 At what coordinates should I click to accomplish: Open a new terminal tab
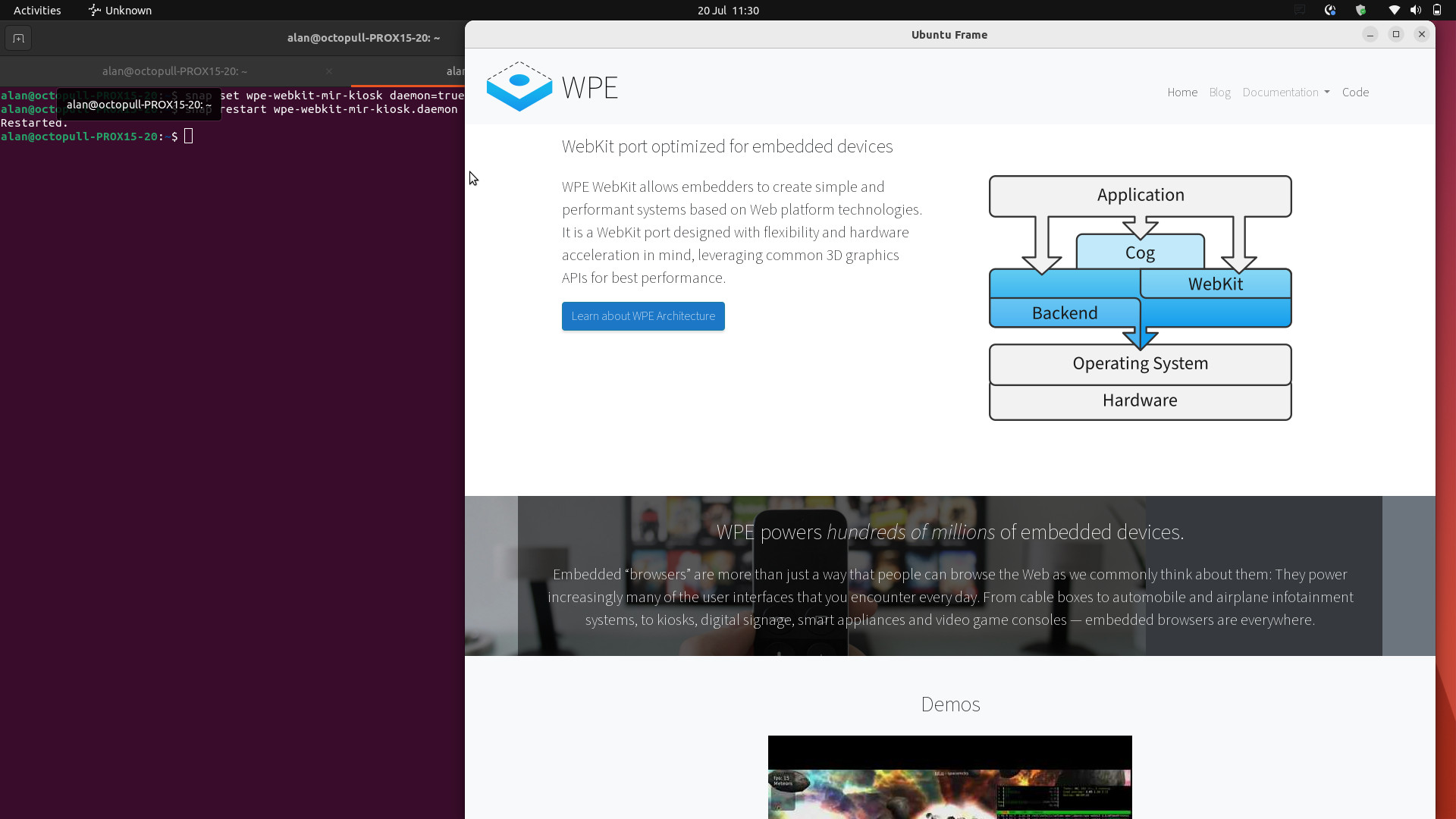click(x=18, y=38)
